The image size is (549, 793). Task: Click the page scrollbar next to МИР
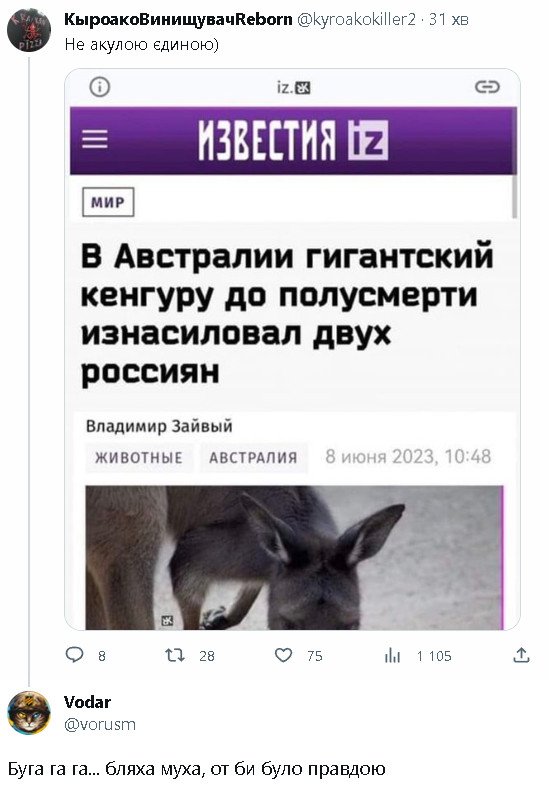(x=515, y=197)
